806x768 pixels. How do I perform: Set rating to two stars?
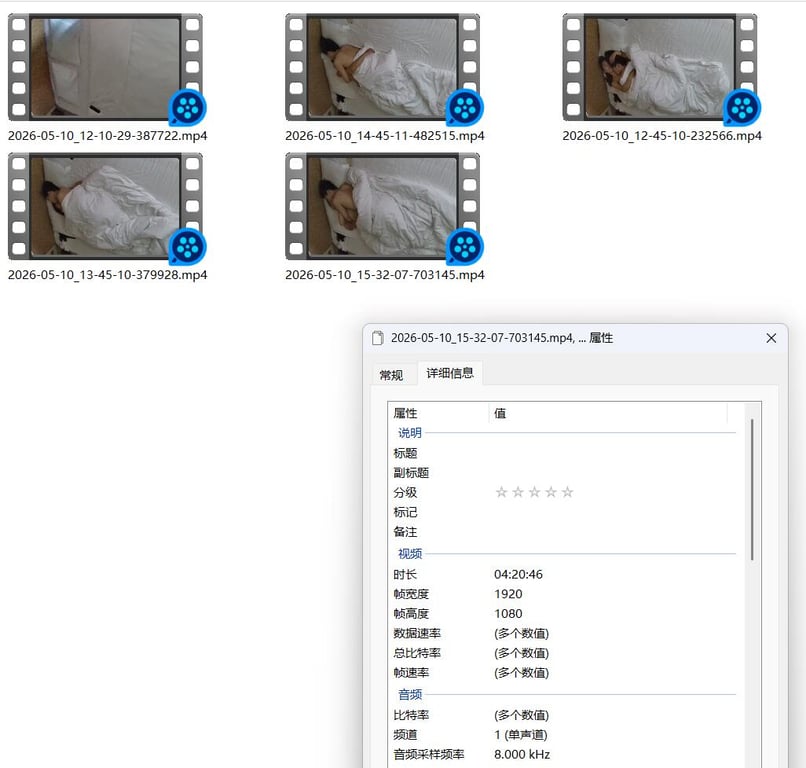click(x=518, y=492)
